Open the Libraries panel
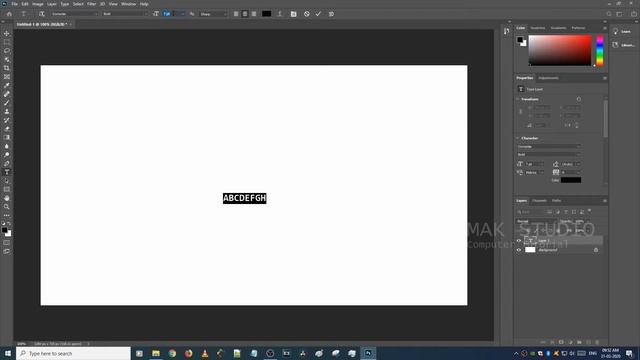640x360 pixels. (623, 45)
